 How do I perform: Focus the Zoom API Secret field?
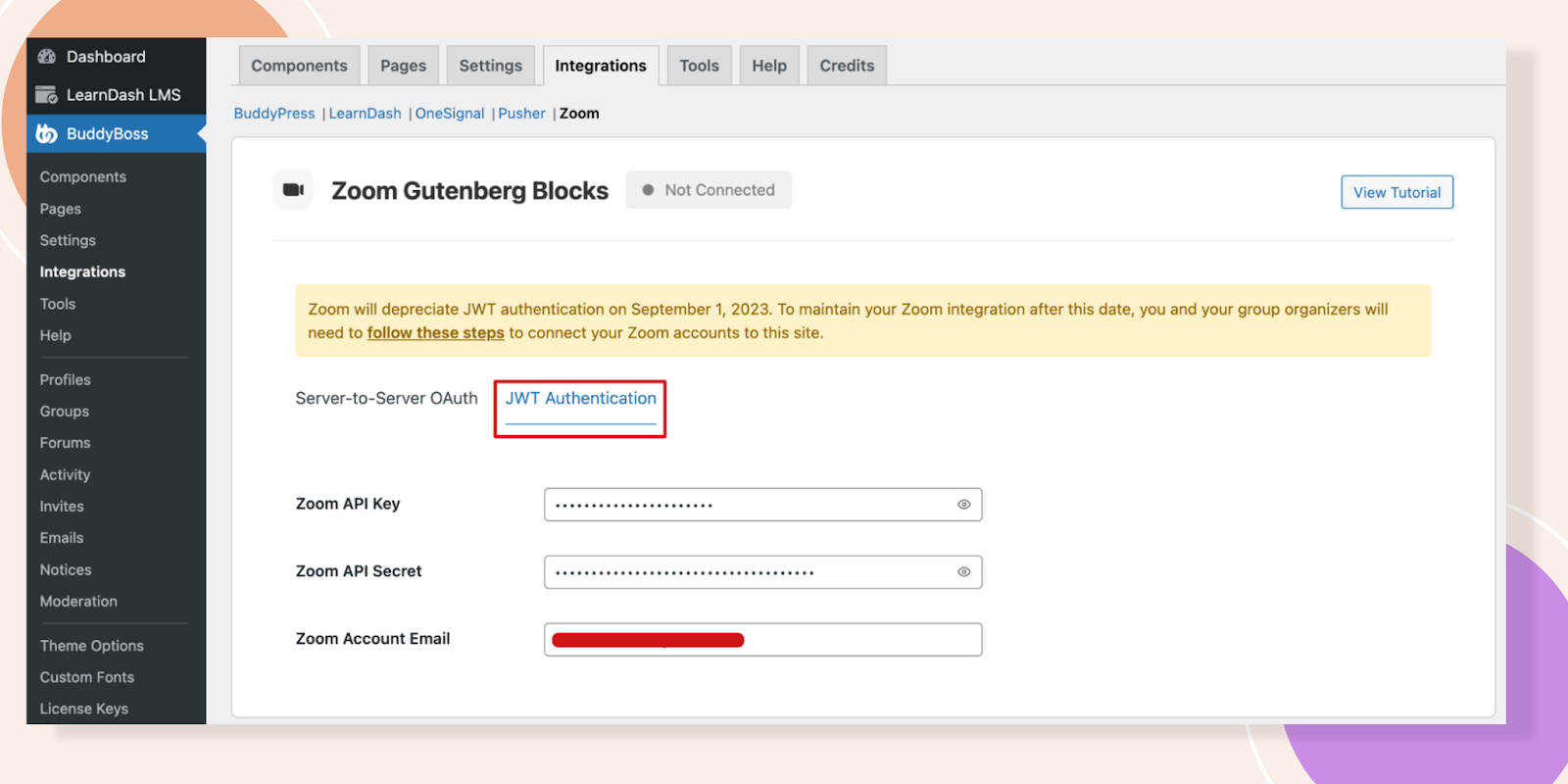(762, 572)
